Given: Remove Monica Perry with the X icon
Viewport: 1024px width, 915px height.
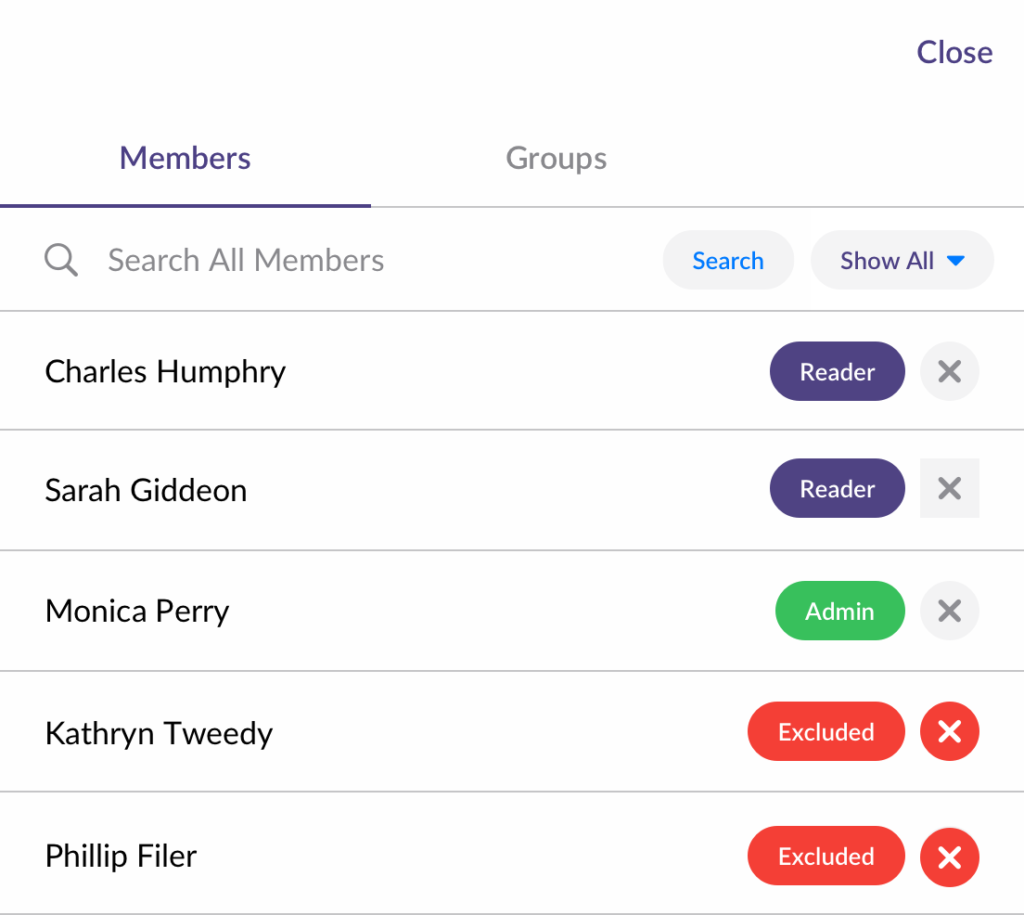Looking at the screenshot, I should [x=949, y=611].
